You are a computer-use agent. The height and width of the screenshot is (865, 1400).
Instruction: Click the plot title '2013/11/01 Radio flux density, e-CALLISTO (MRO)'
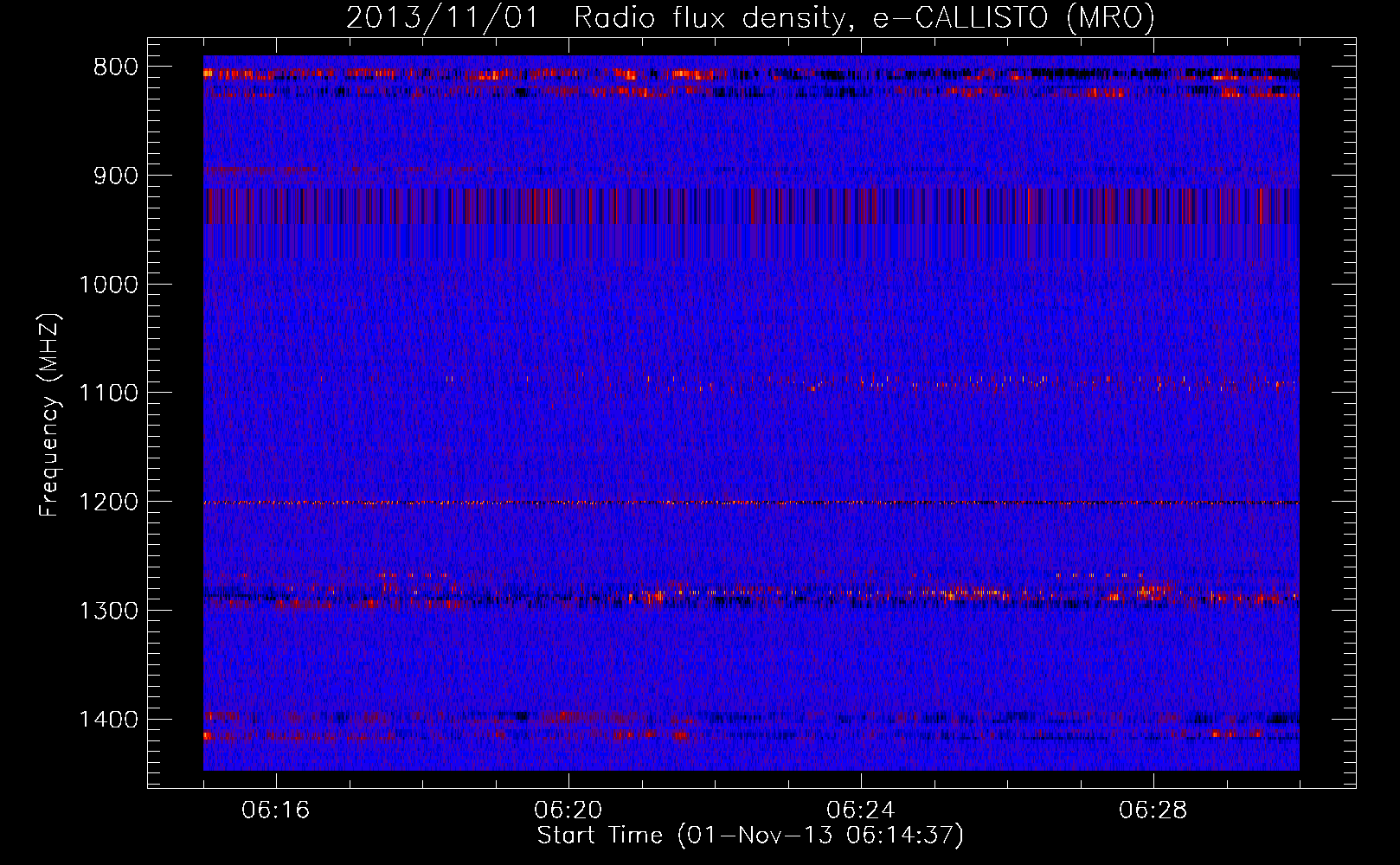(x=750, y=17)
